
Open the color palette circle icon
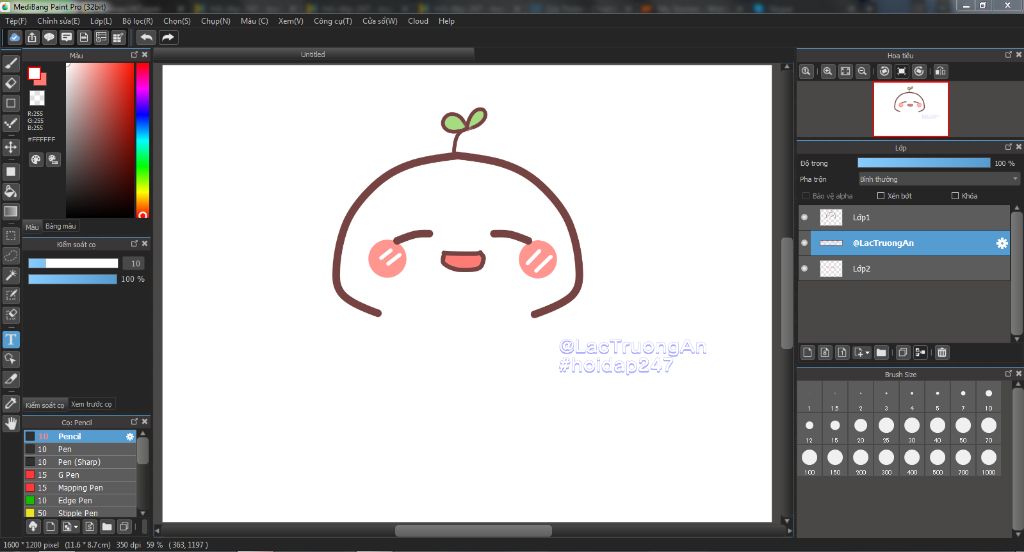(36, 159)
